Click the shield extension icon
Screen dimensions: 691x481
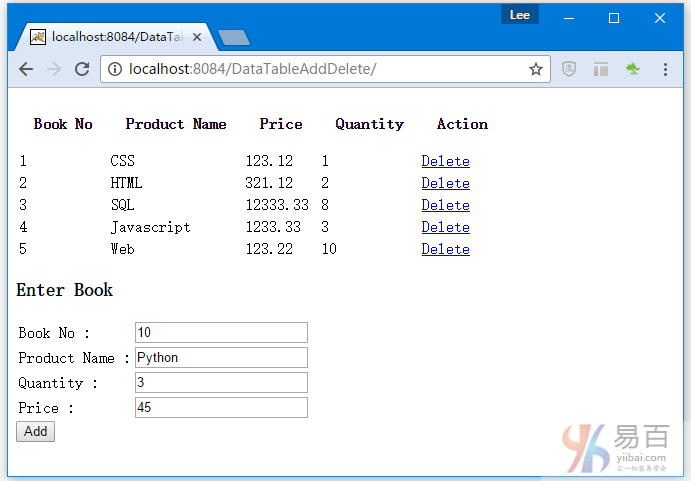click(x=569, y=69)
